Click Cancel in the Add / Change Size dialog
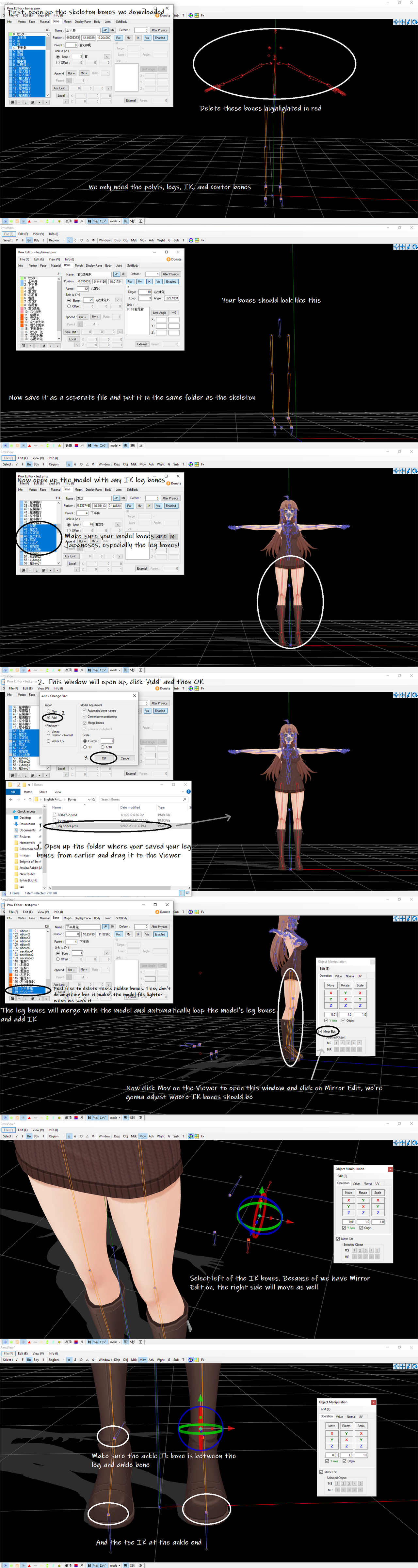Viewport: 418px width, 1568px height. pyautogui.click(x=125, y=758)
